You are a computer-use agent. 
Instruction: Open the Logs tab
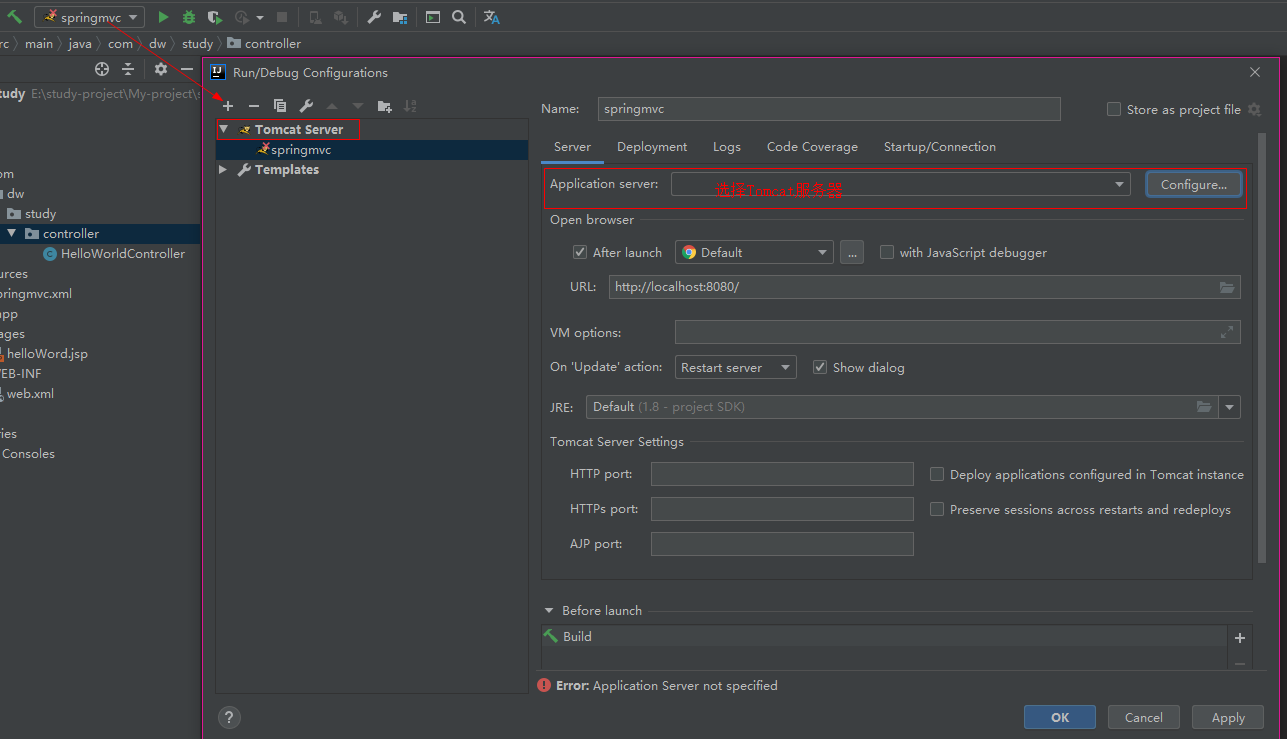point(727,147)
